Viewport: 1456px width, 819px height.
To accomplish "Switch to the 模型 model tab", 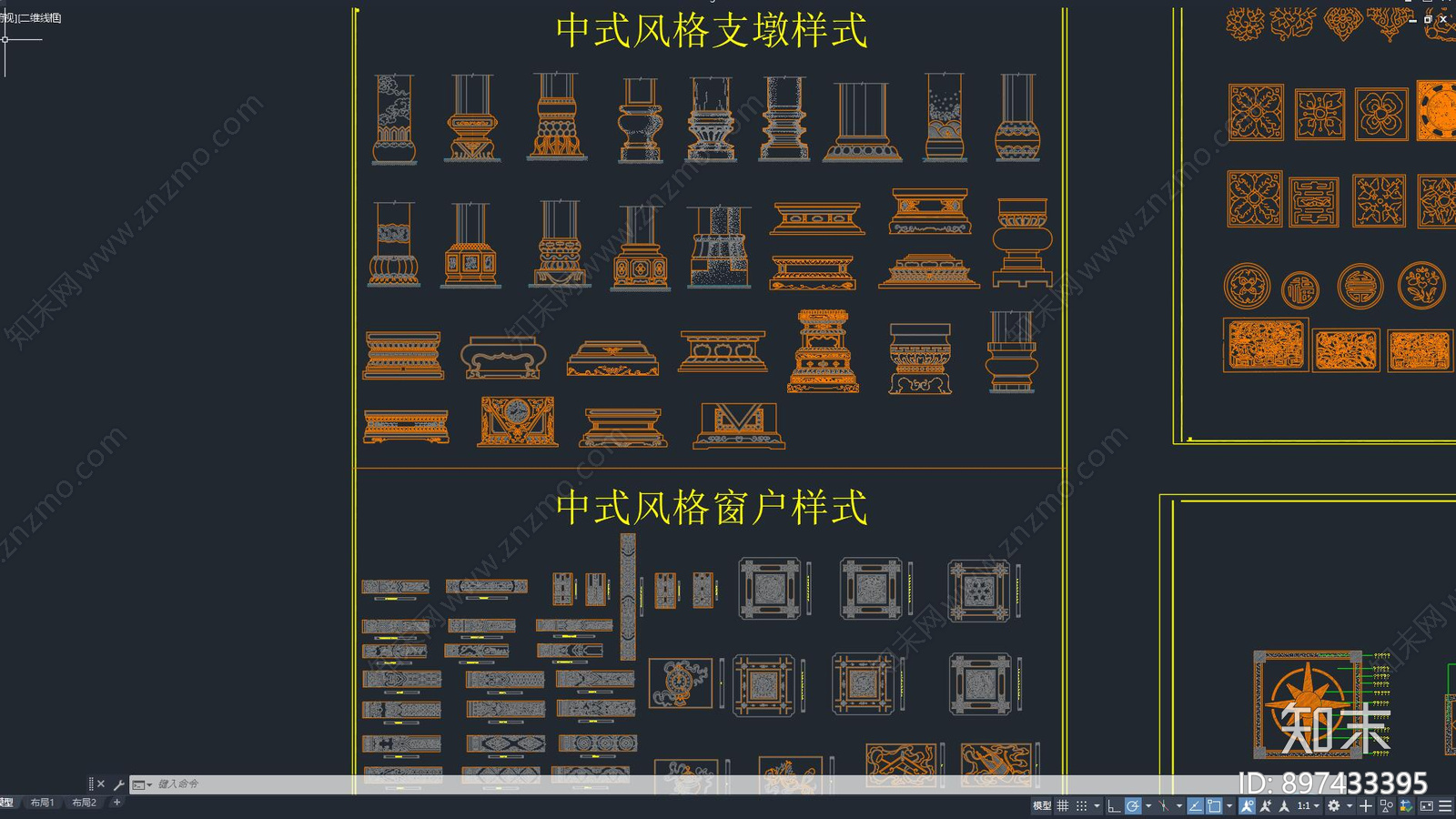I will pos(7,803).
